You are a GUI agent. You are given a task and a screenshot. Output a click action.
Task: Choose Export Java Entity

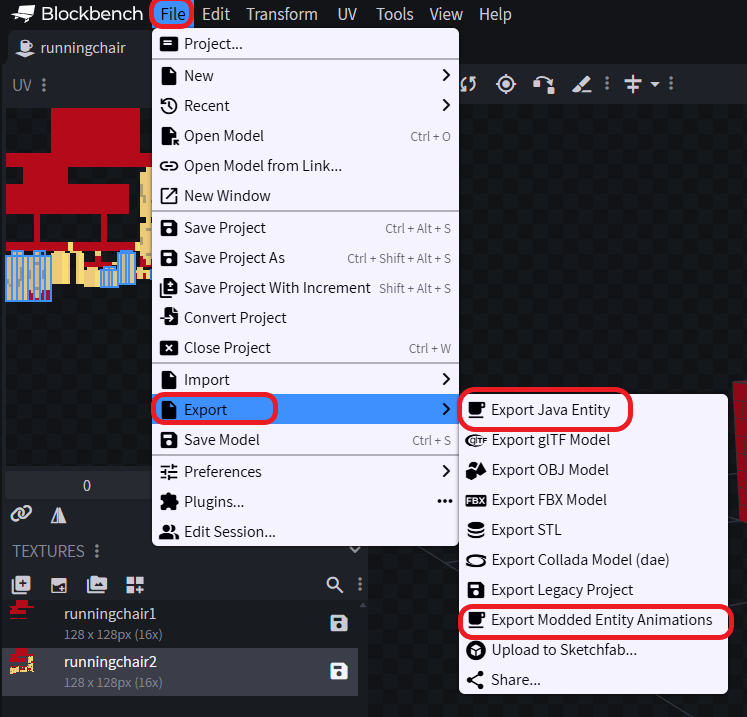click(x=550, y=410)
